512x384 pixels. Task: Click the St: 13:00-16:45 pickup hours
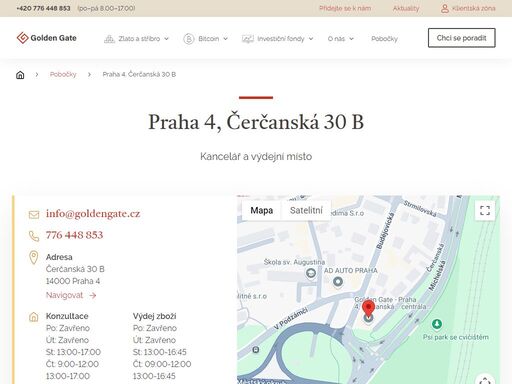(x=160, y=352)
